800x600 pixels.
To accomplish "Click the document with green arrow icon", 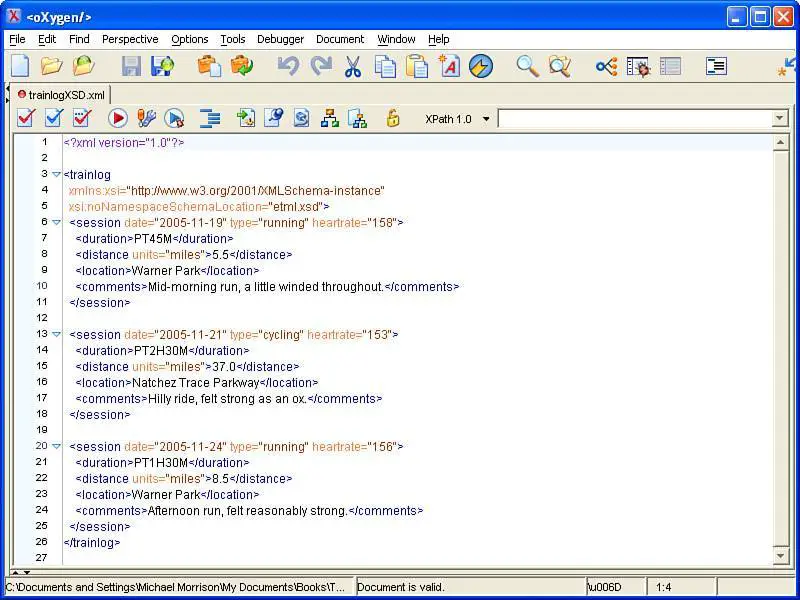I will click(246, 118).
